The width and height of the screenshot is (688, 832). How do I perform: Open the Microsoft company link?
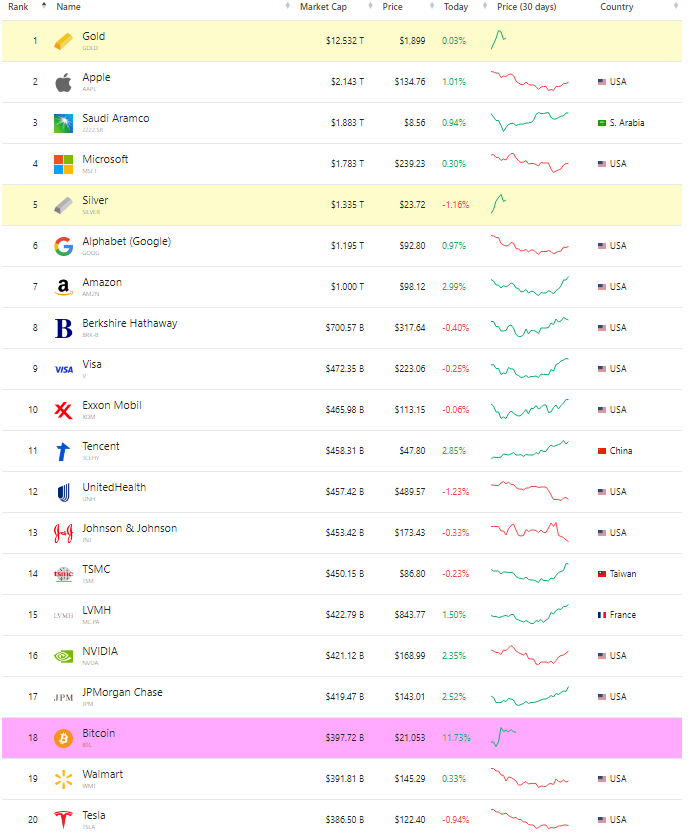click(x=105, y=159)
